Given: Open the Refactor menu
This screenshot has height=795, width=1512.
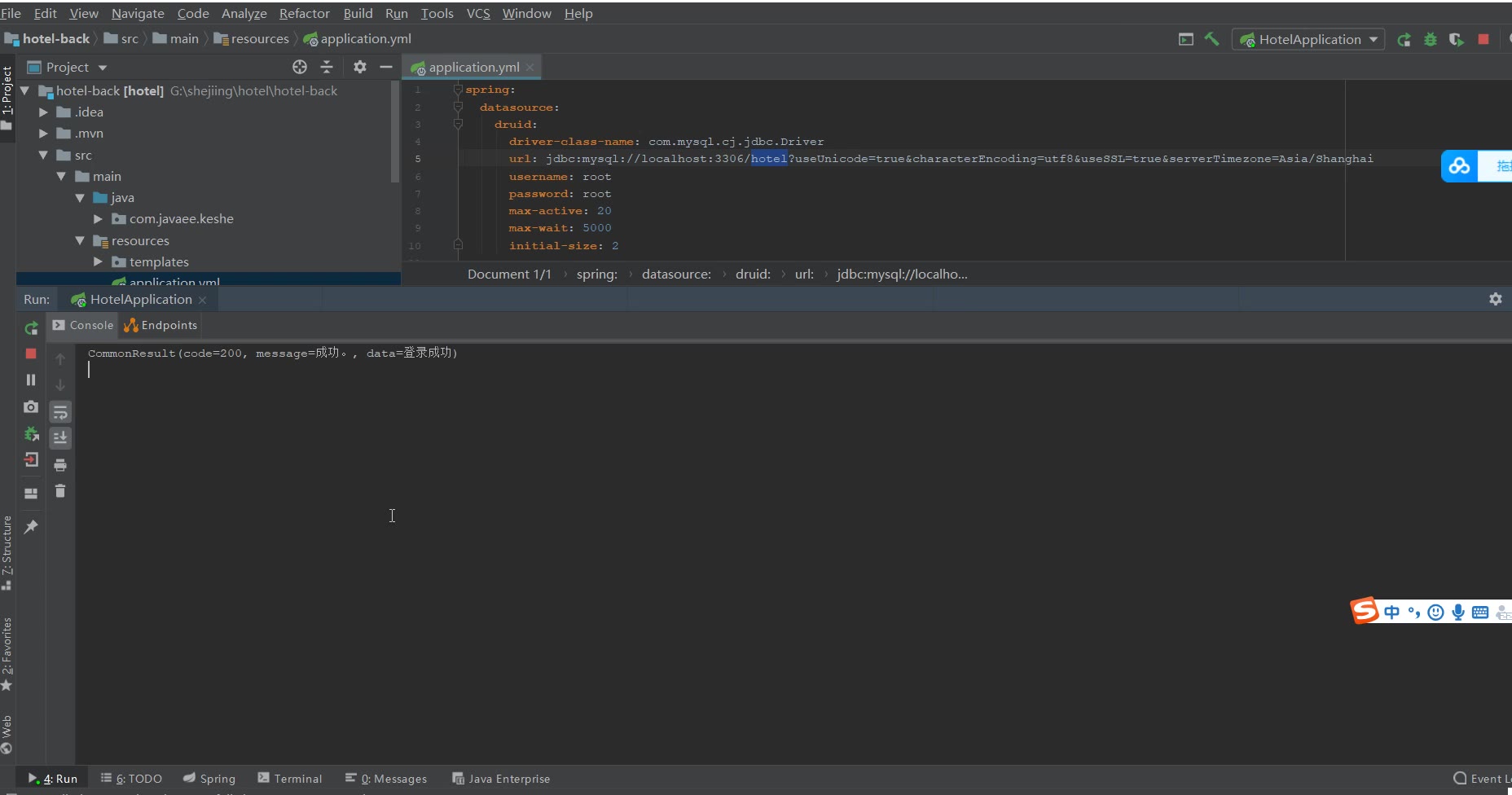Looking at the screenshot, I should click(x=304, y=13).
